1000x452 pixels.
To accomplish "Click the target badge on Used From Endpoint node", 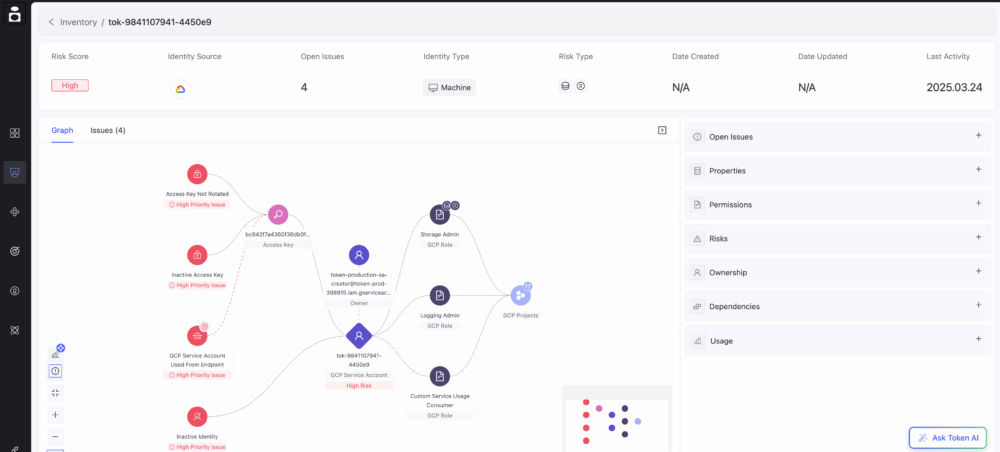I will [204, 326].
